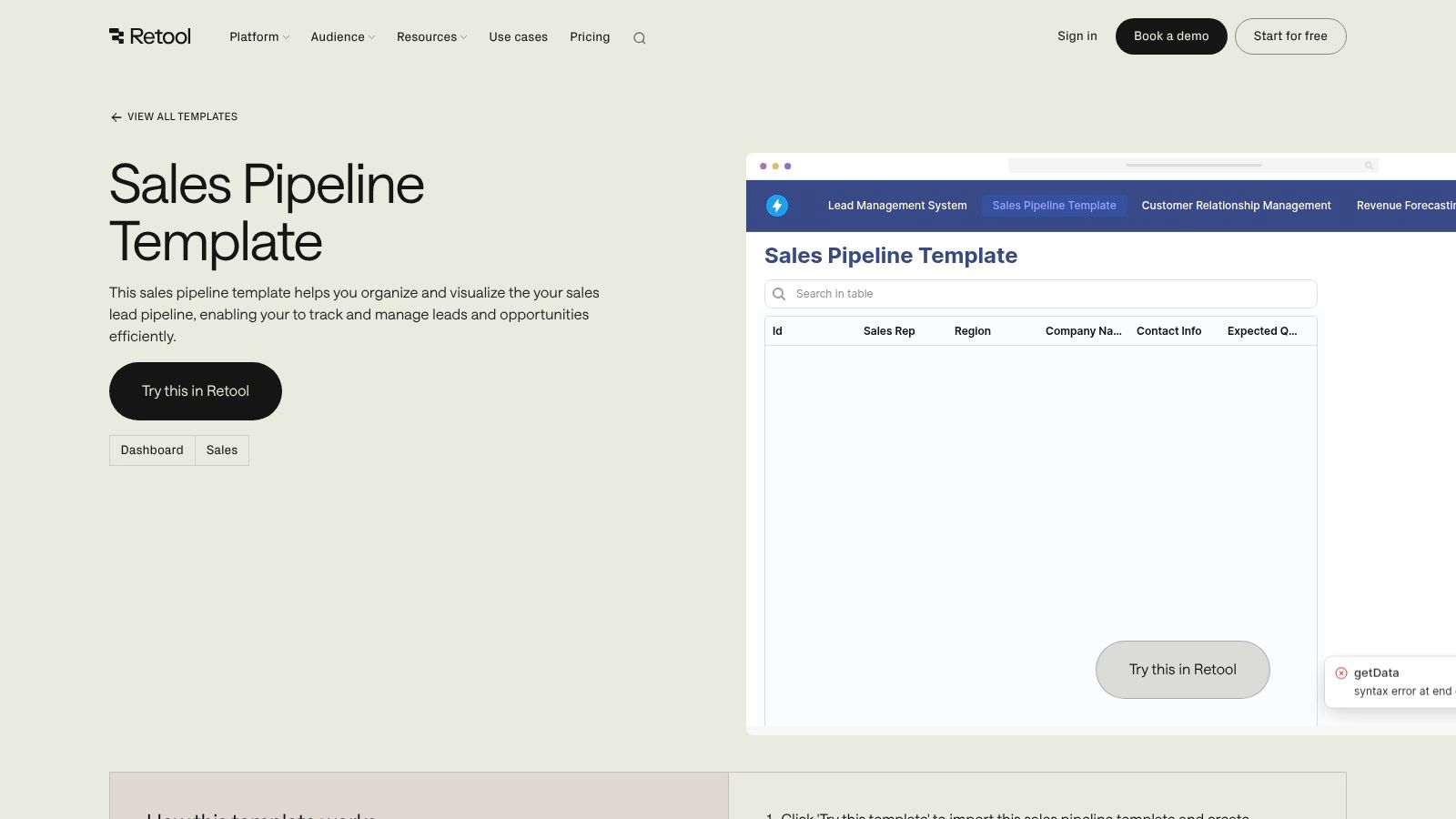Click the black Try this in Retool button
Image resolution: width=1456 pixels, height=819 pixels.
[x=196, y=391]
